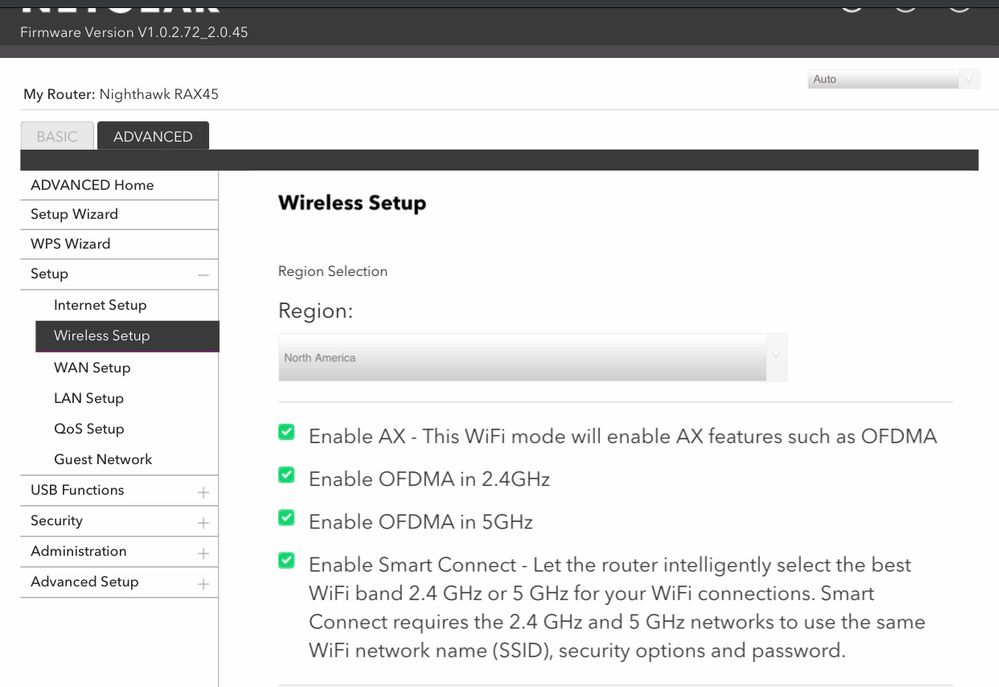Go to Internet Setup
The height and width of the screenshot is (687, 999).
click(x=100, y=305)
